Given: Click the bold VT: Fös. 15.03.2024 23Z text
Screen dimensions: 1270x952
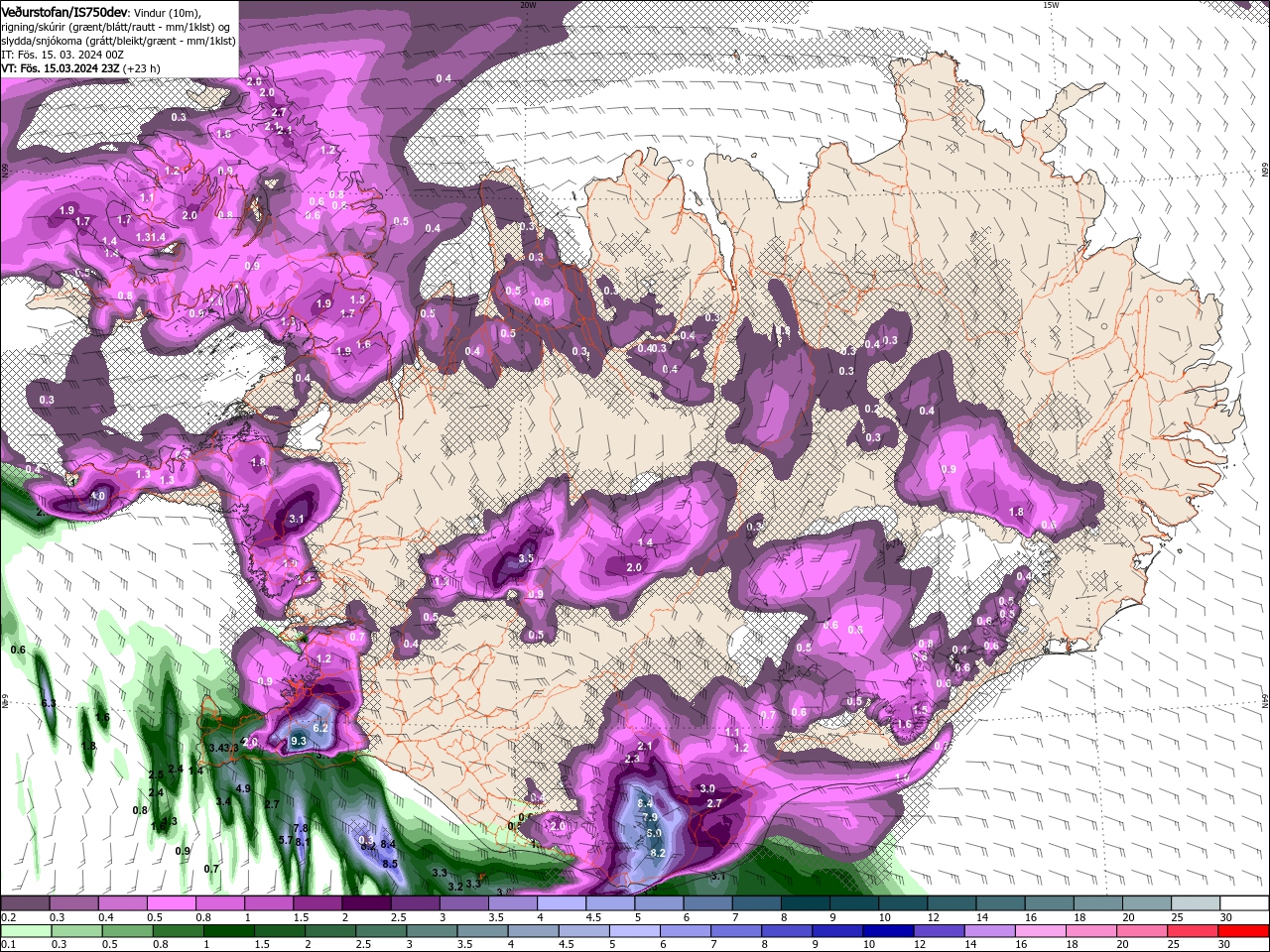Looking at the screenshot, I should pyautogui.click(x=60, y=68).
